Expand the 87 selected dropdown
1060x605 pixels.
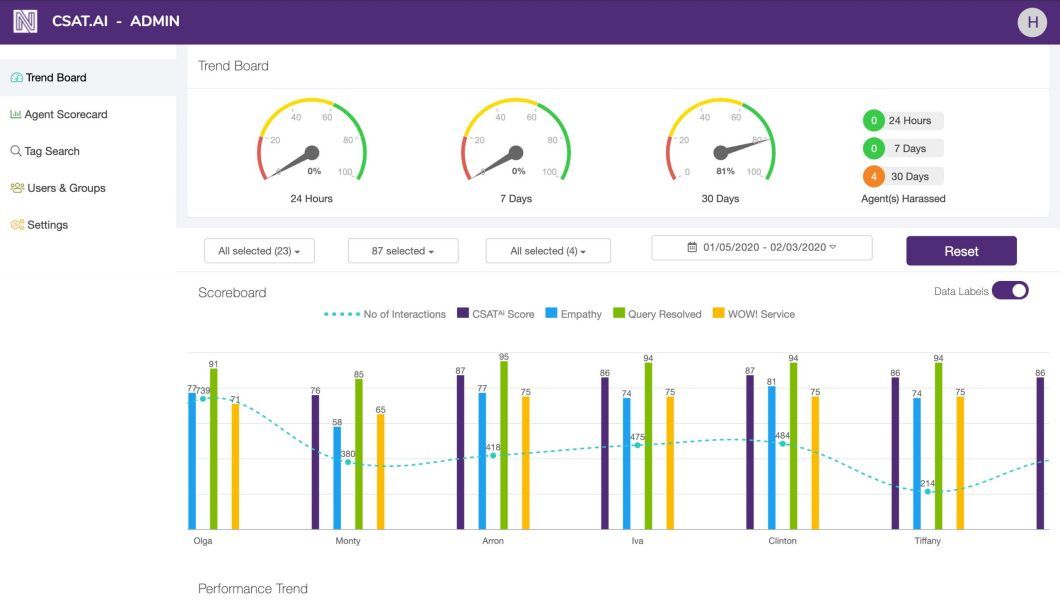(403, 251)
